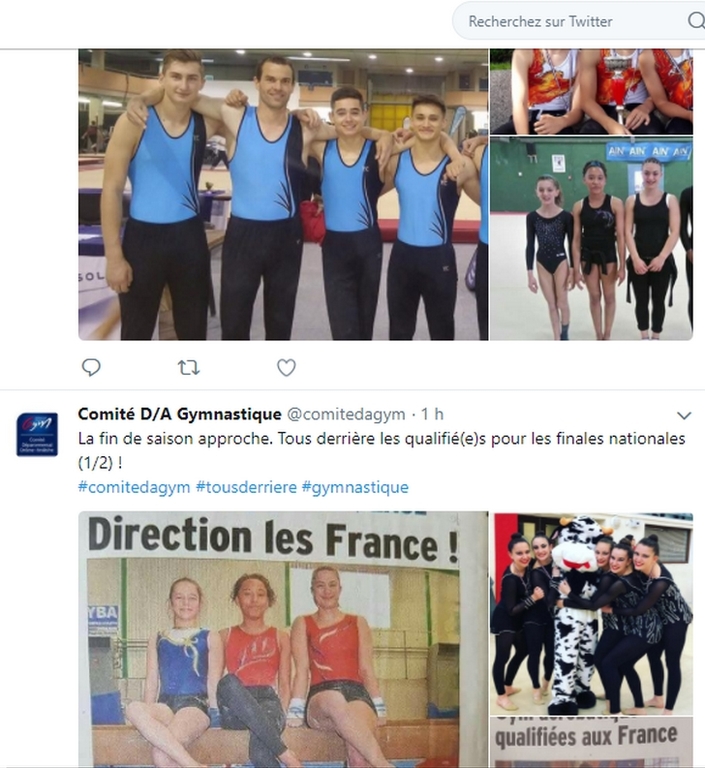
Task: Click the reply speech bubble icon
Action: click(91, 367)
